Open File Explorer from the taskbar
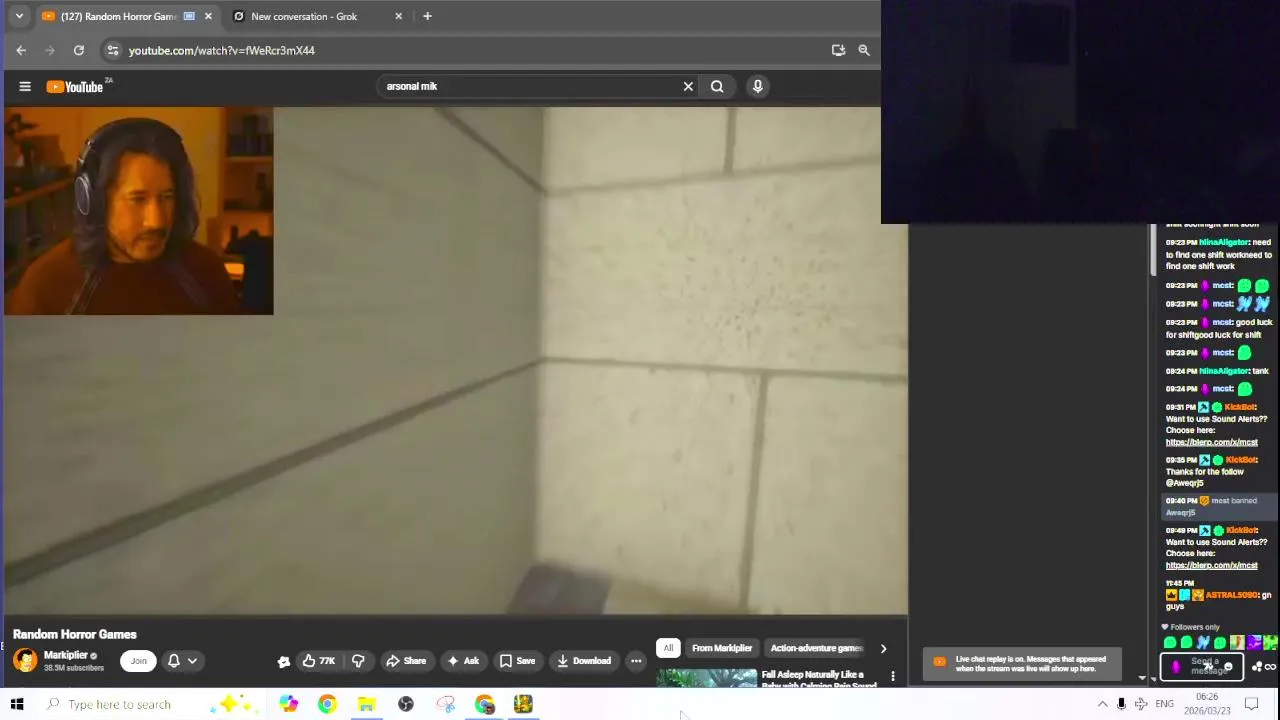Viewport: 1280px width, 720px height. coord(366,704)
